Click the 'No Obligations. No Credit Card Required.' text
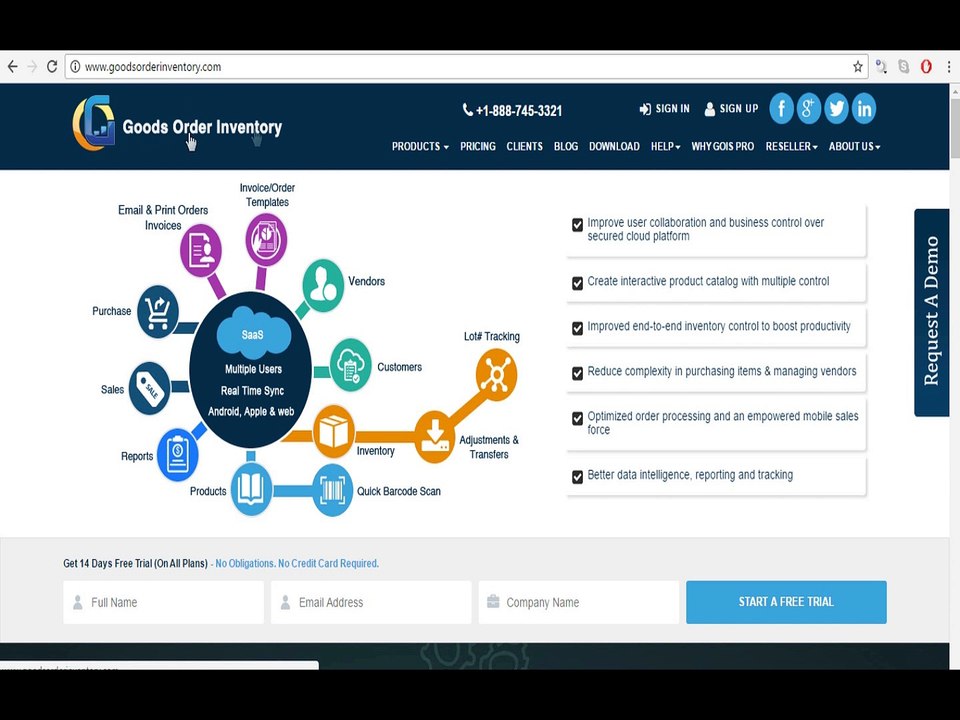The width and height of the screenshot is (960, 720). [297, 563]
